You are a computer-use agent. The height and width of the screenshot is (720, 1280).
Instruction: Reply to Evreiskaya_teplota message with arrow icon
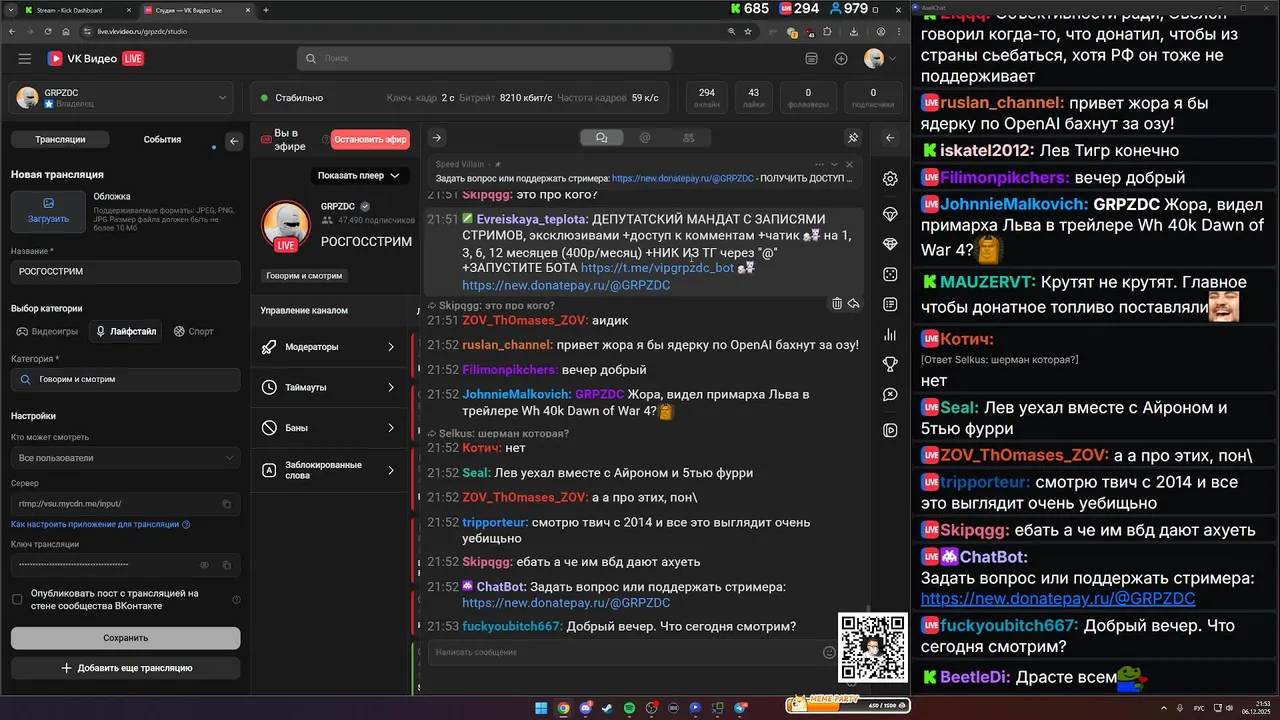[853, 303]
